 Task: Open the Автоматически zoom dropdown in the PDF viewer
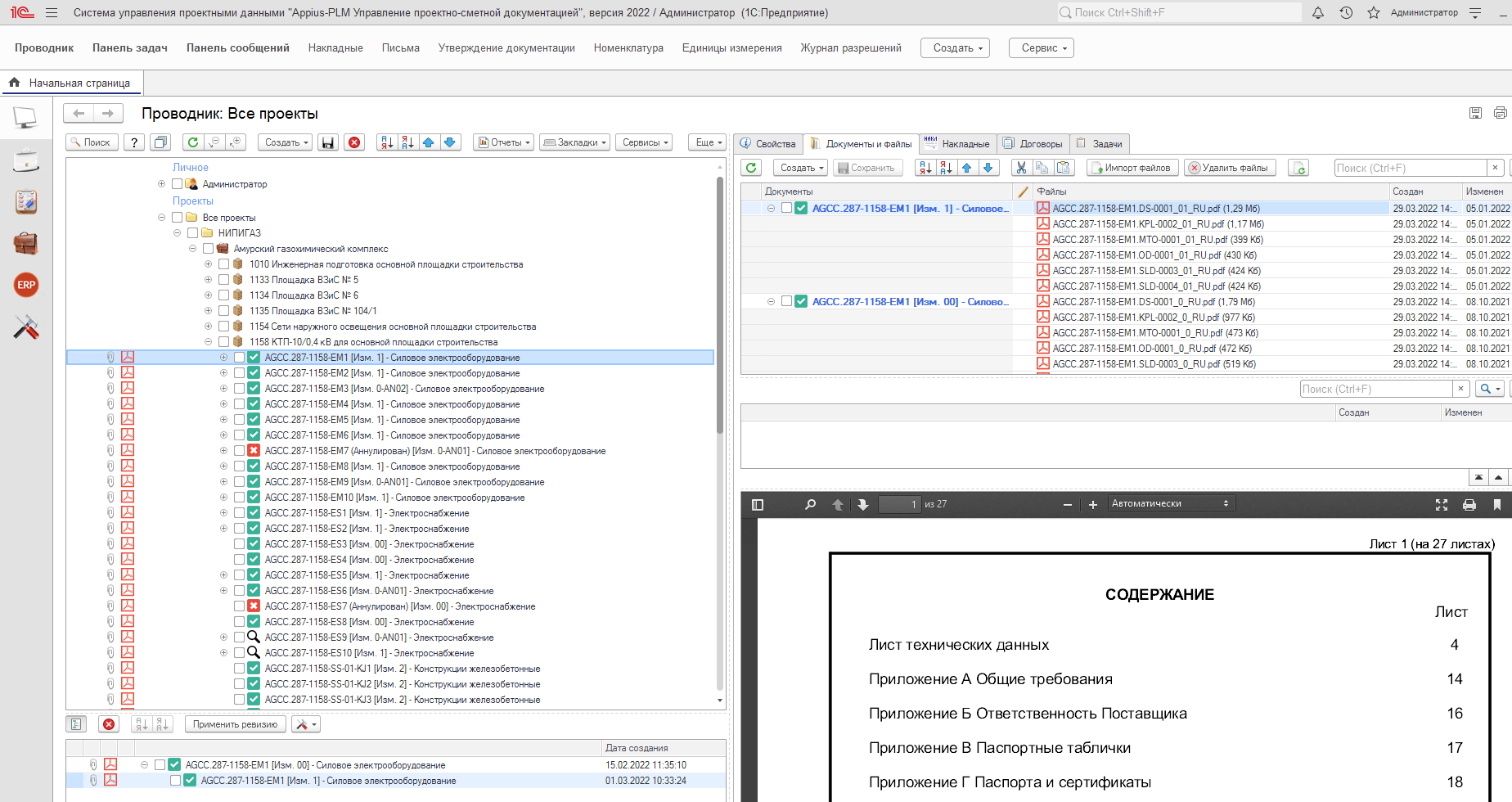[1171, 504]
